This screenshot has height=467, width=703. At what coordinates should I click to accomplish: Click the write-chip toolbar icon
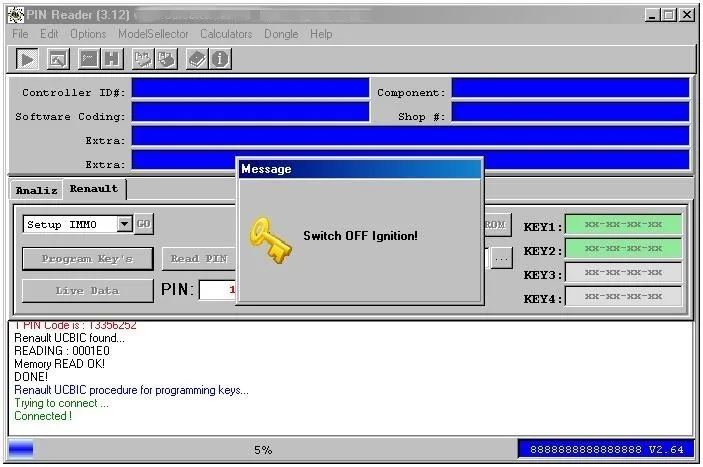[x=166, y=59]
